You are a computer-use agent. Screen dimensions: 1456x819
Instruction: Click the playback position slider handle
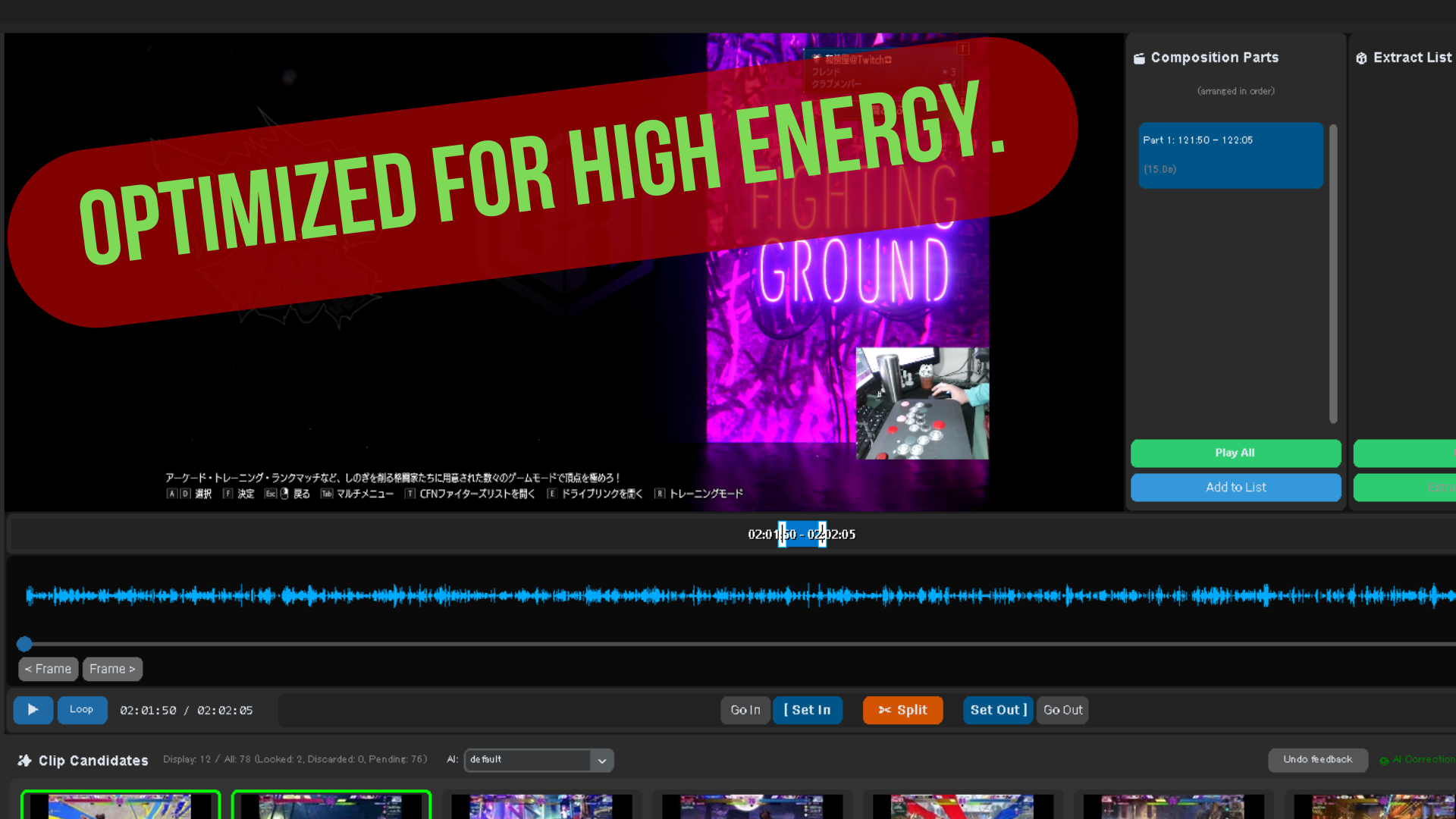(24, 644)
